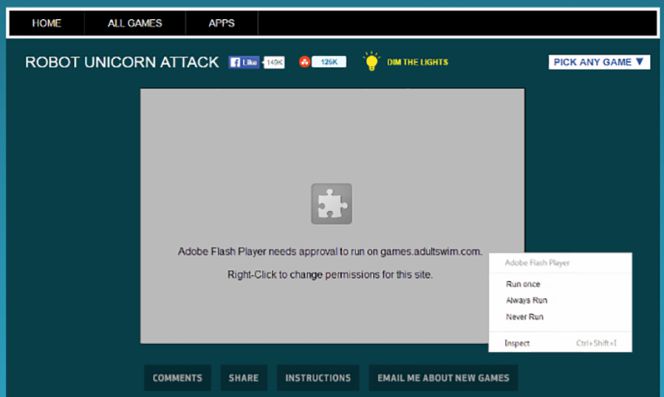Screen dimensions: 664x397
Task: Click the 126K share count badge
Action: [329, 62]
